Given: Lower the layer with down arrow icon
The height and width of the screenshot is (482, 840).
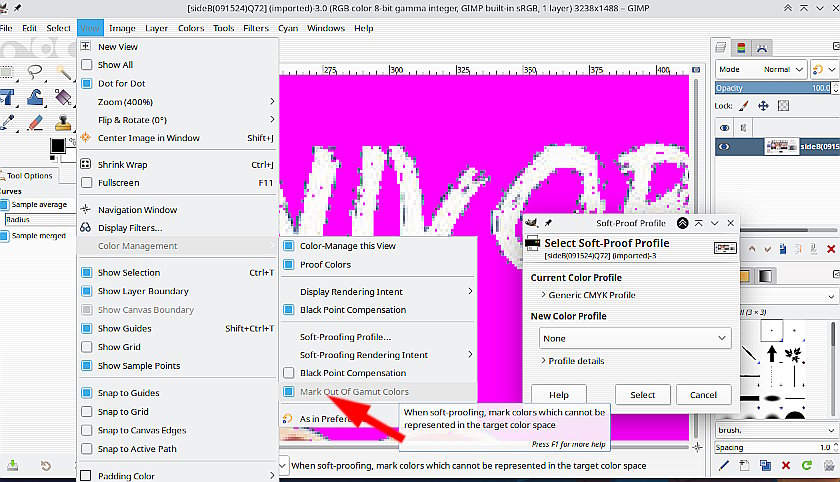Looking at the screenshot, I should point(768,249).
